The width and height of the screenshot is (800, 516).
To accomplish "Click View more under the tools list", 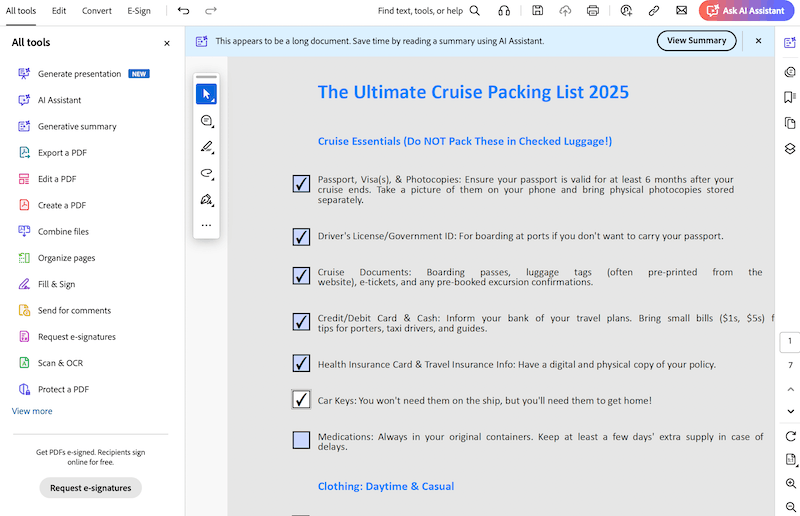I will coord(32,411).
